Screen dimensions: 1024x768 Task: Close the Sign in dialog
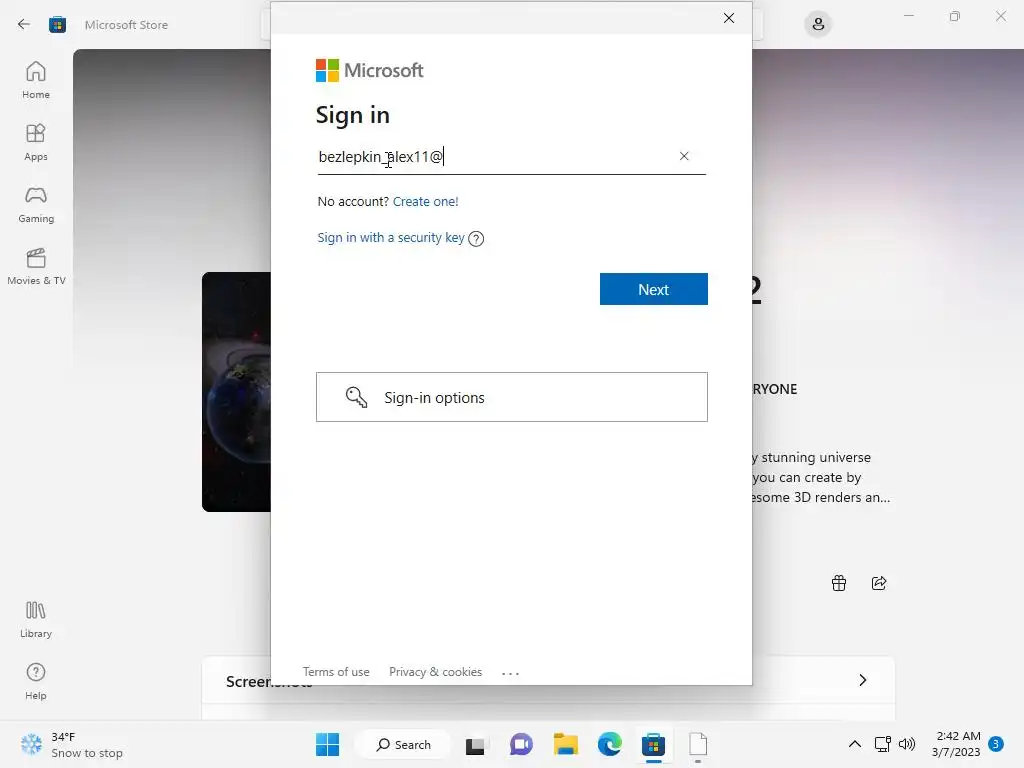(x=729, y=18)
